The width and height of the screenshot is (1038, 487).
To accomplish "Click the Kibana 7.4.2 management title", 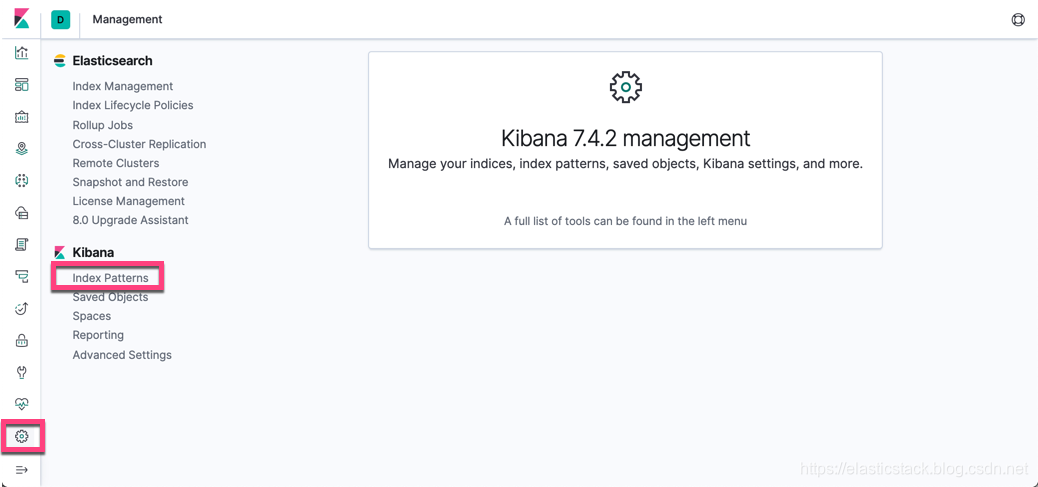I will 626,138.
